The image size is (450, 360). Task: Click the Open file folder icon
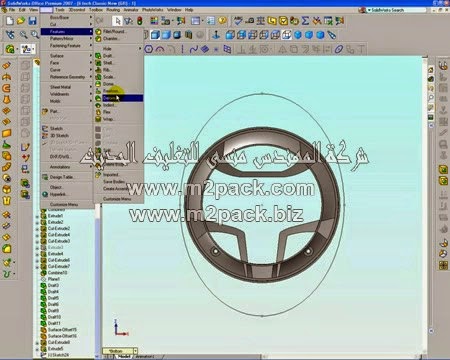tap(21, 21)
